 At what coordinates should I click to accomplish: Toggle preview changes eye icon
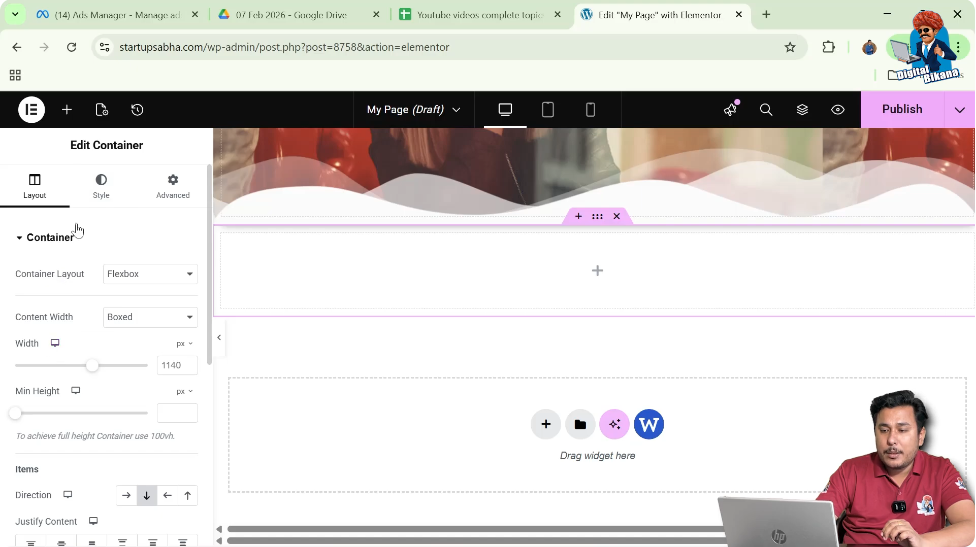pos(838,110)
